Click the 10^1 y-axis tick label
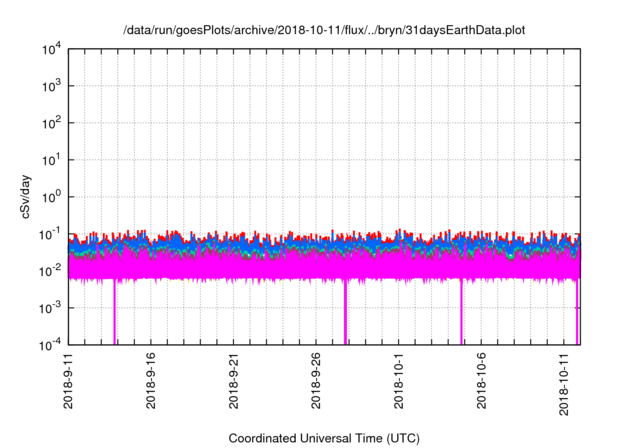The height and width of the screenshot is (448, 640). (52, 160)
